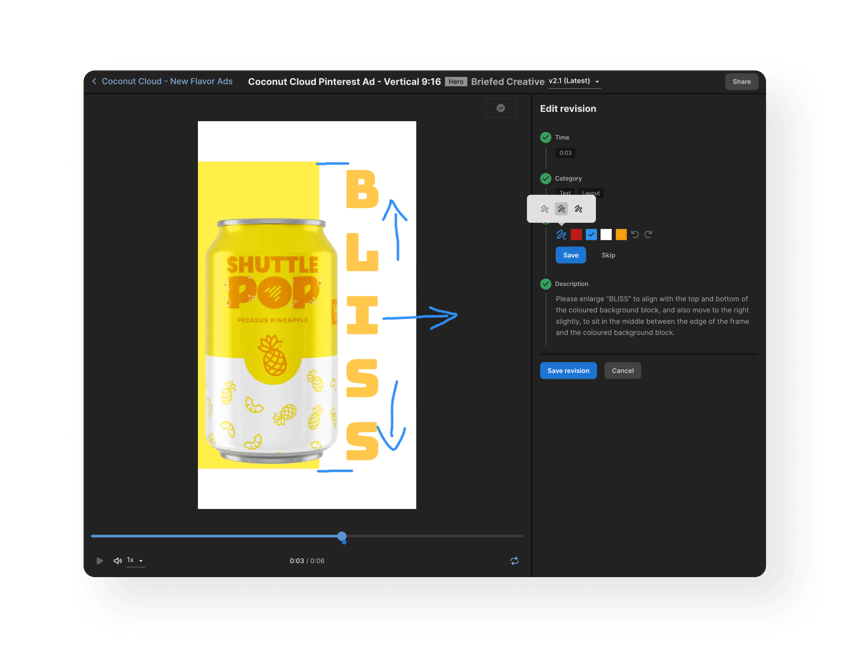Click the timeline scrubber handle

tap(342, 536)
